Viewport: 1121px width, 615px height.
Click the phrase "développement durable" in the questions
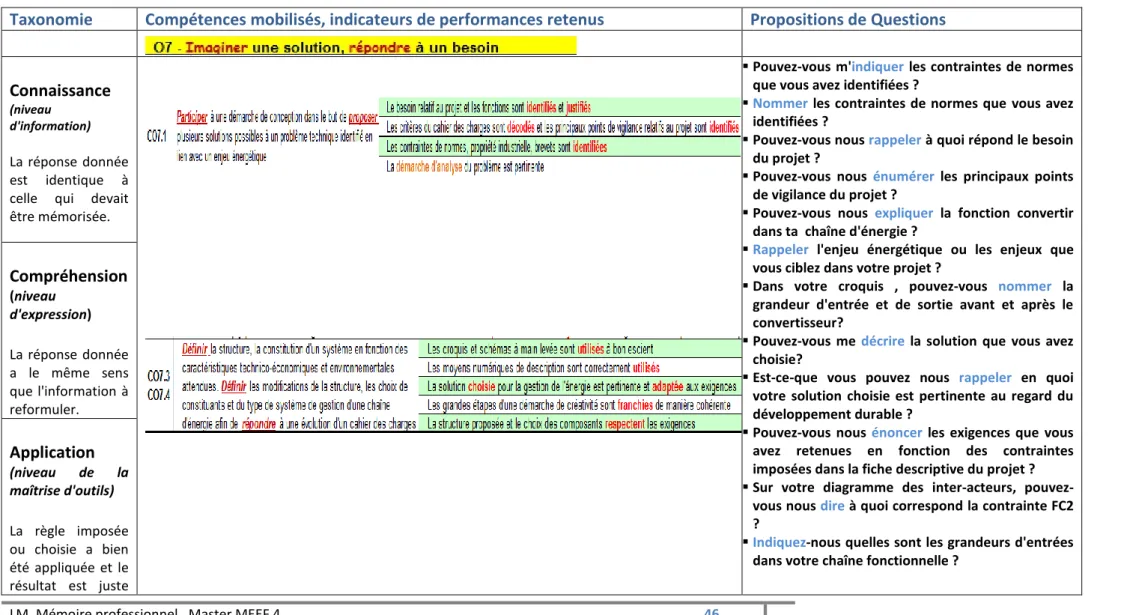829,414
